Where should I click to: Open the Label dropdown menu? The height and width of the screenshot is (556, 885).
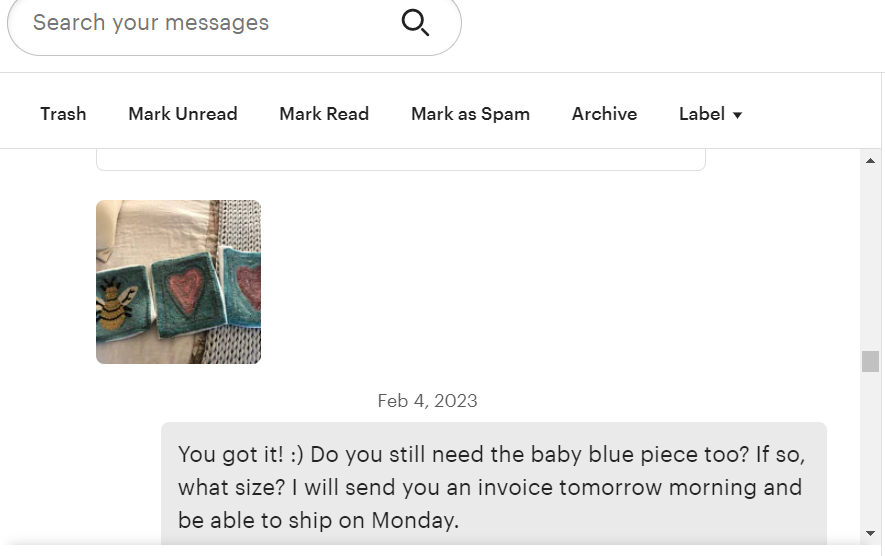coord(710,114)
